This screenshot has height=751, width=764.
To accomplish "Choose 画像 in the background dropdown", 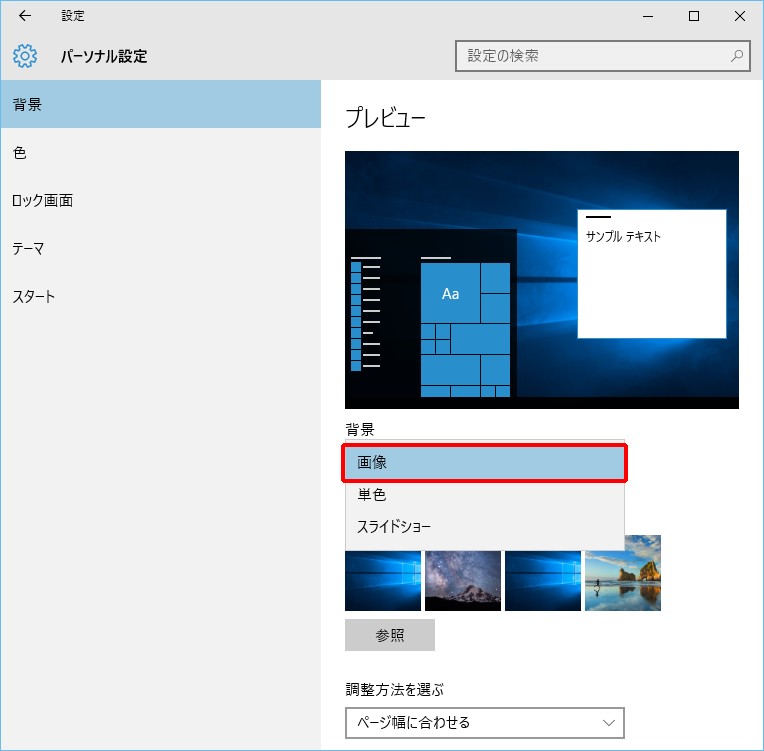I will pos(484,462).
